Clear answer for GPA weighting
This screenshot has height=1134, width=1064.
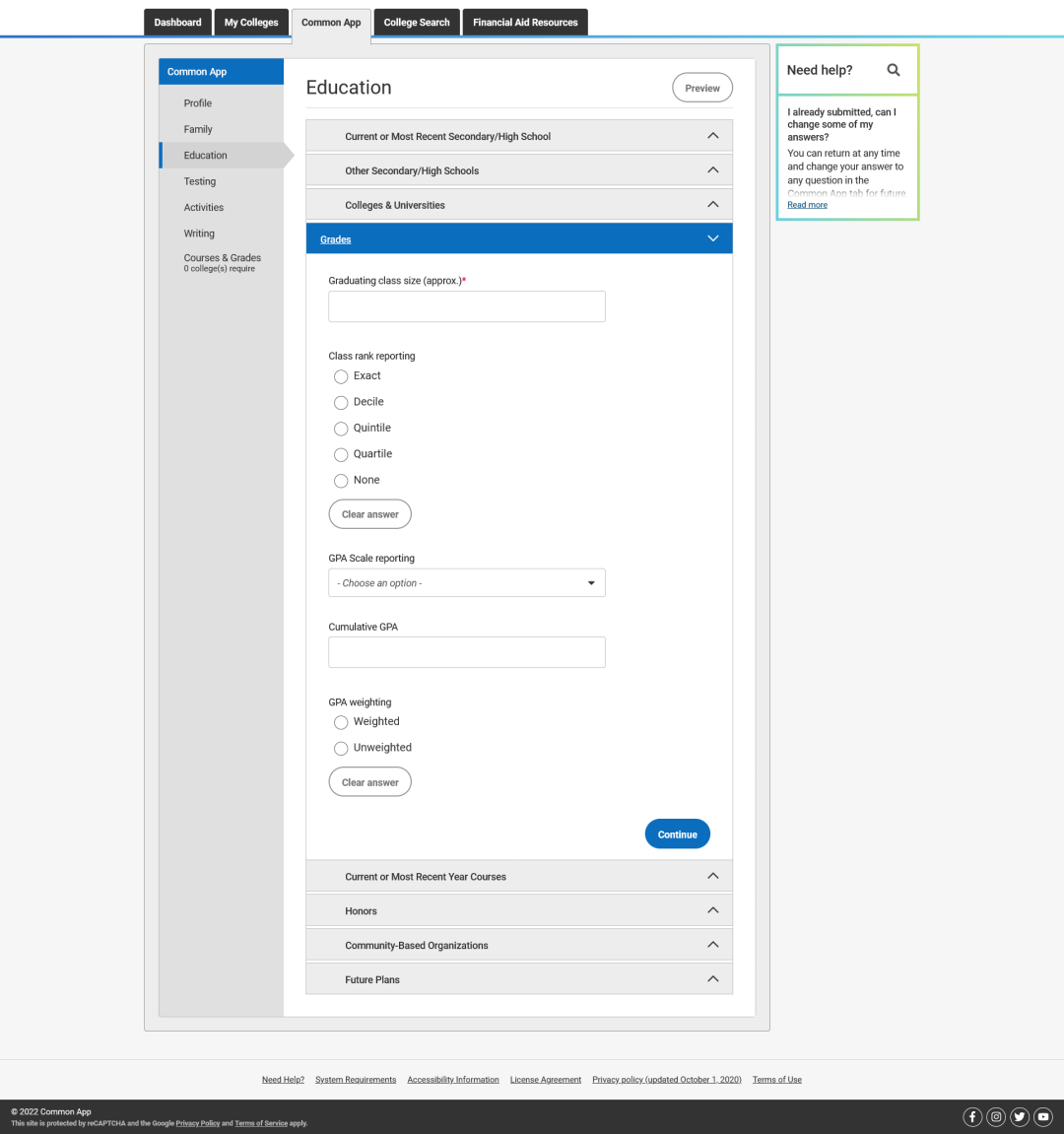coord(369,782)
